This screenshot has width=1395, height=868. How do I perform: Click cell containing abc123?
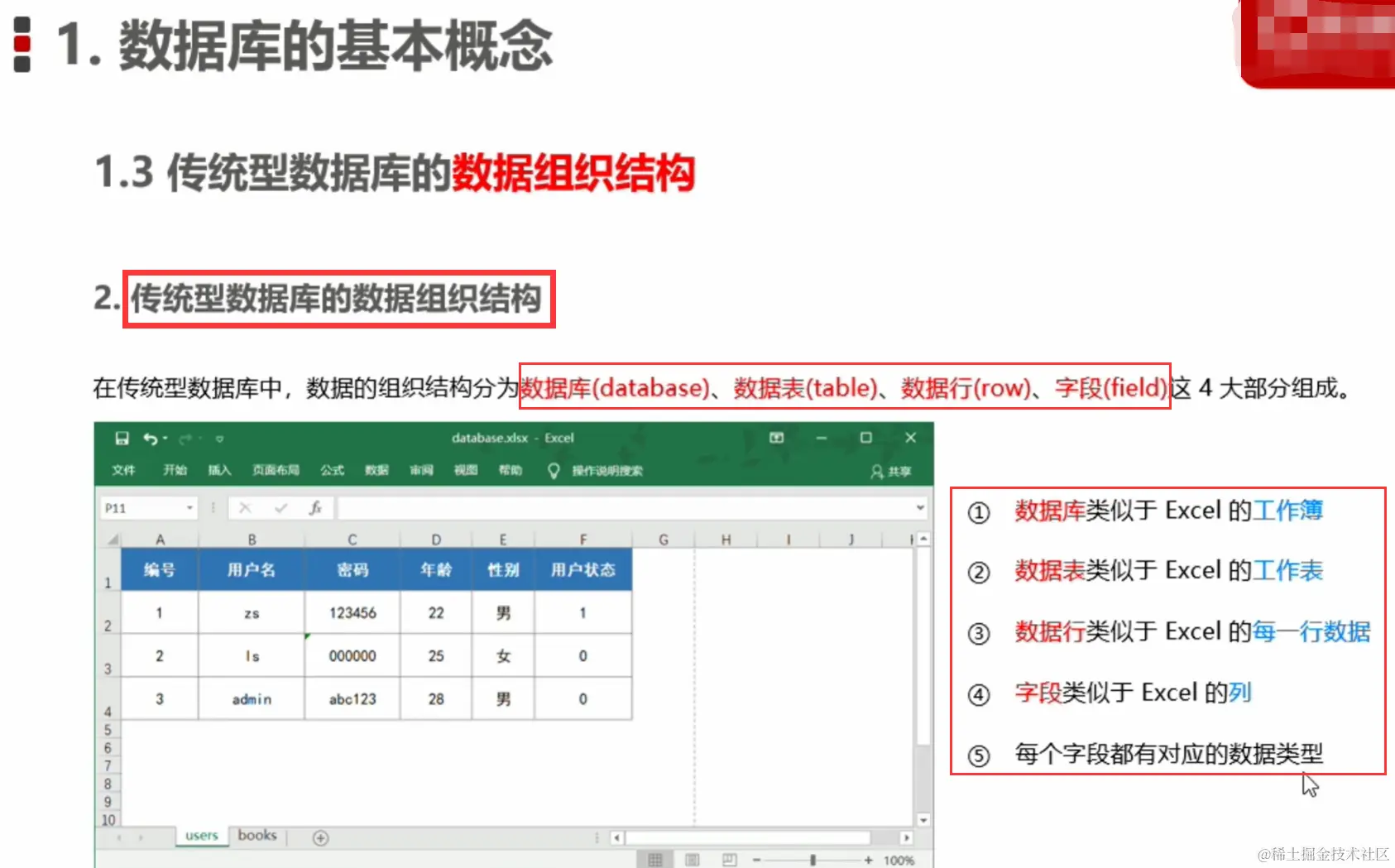click(x=352, y=699)
